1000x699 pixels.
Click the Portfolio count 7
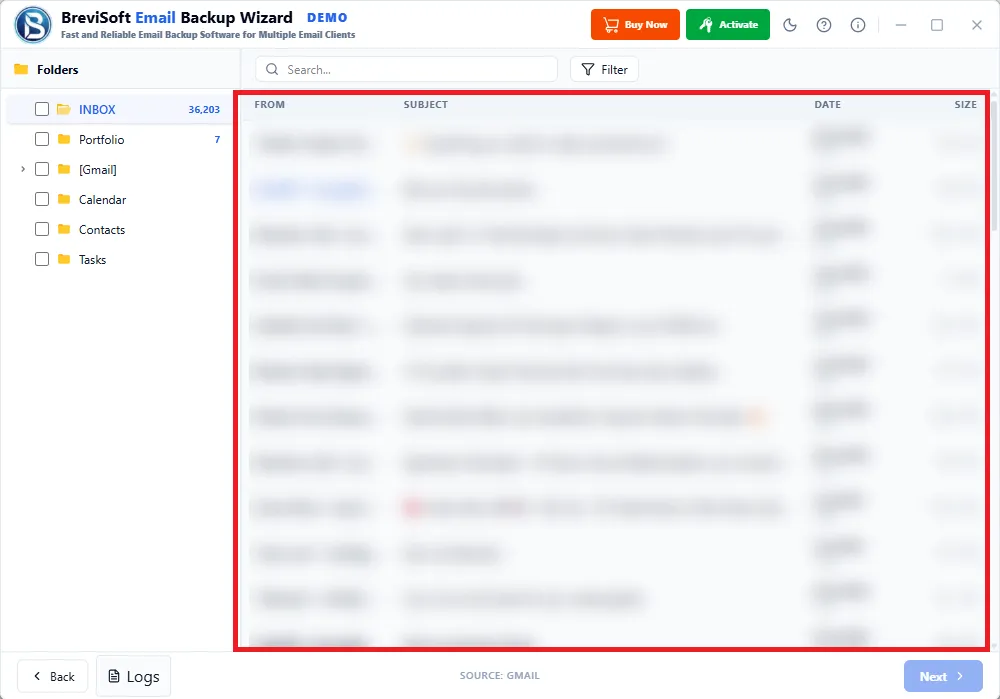217,140
